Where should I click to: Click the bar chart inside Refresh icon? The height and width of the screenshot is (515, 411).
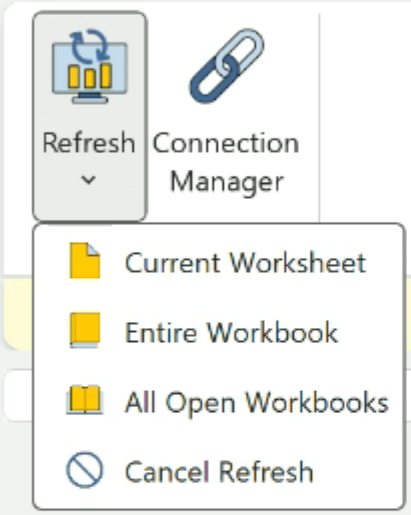pyautogui.click(x=90, y=75)
